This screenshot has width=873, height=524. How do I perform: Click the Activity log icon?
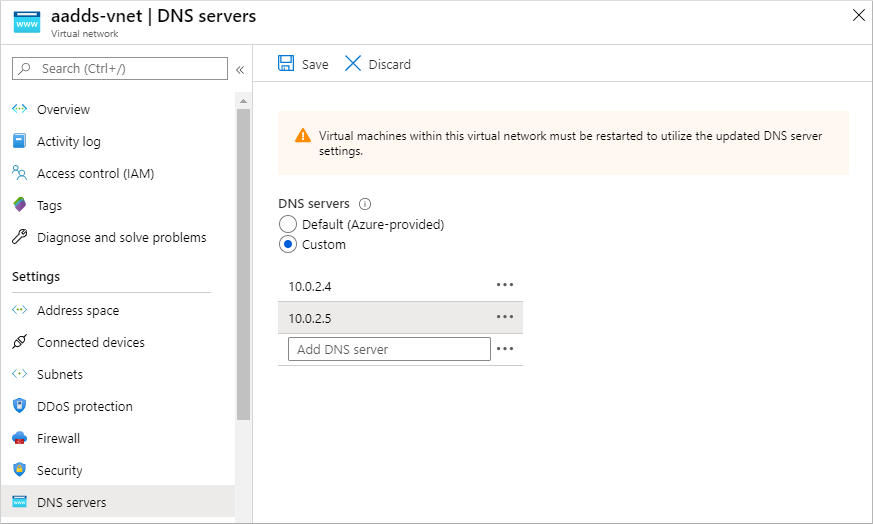point(19,141)
